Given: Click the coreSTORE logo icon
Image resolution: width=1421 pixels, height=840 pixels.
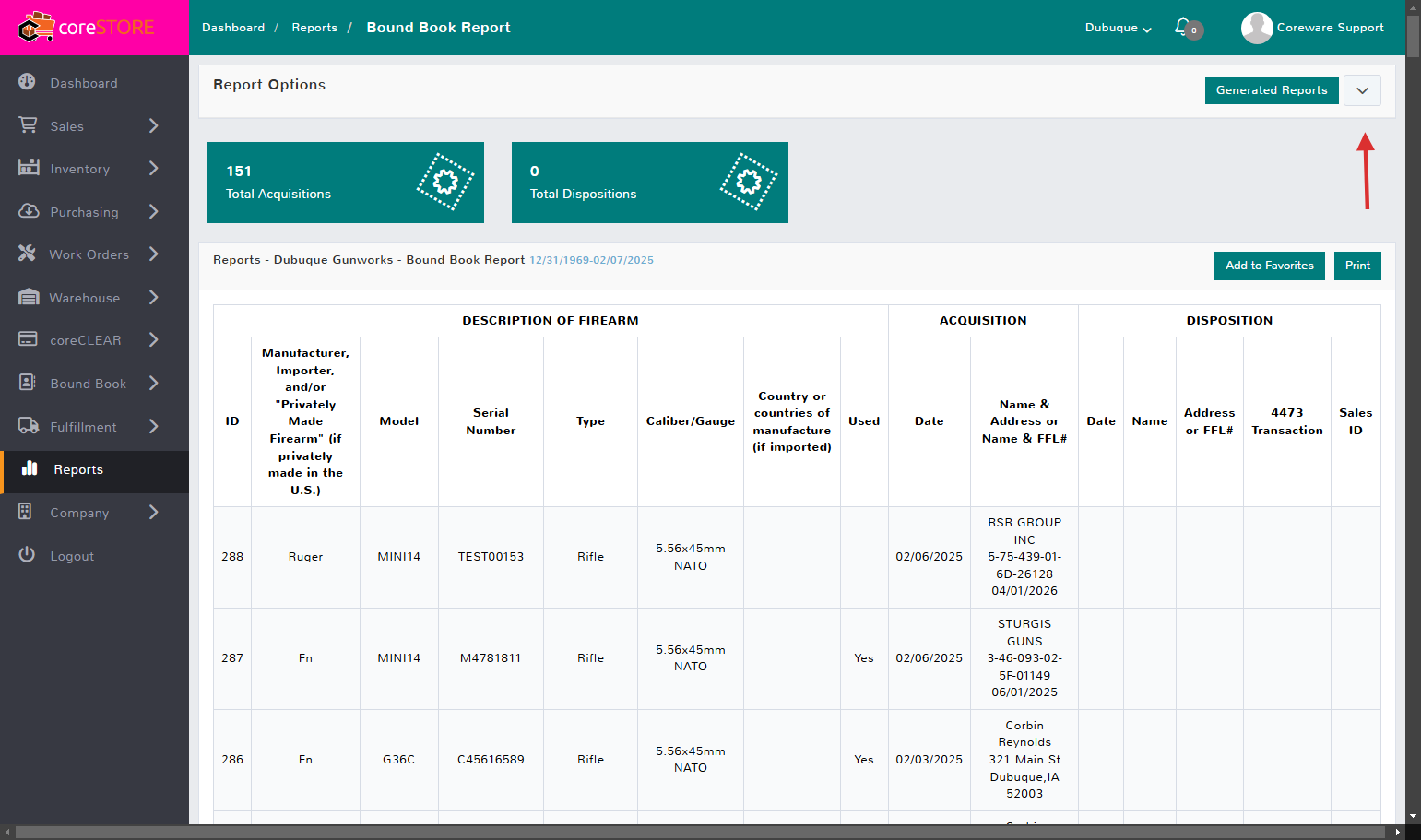Looking at the screenshot, I should (36, 28).
